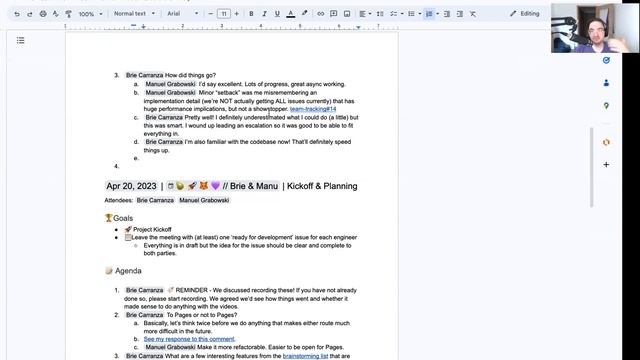Open the orange add-on icon in side panel
The image size is (640, 360).
[606, 142]
